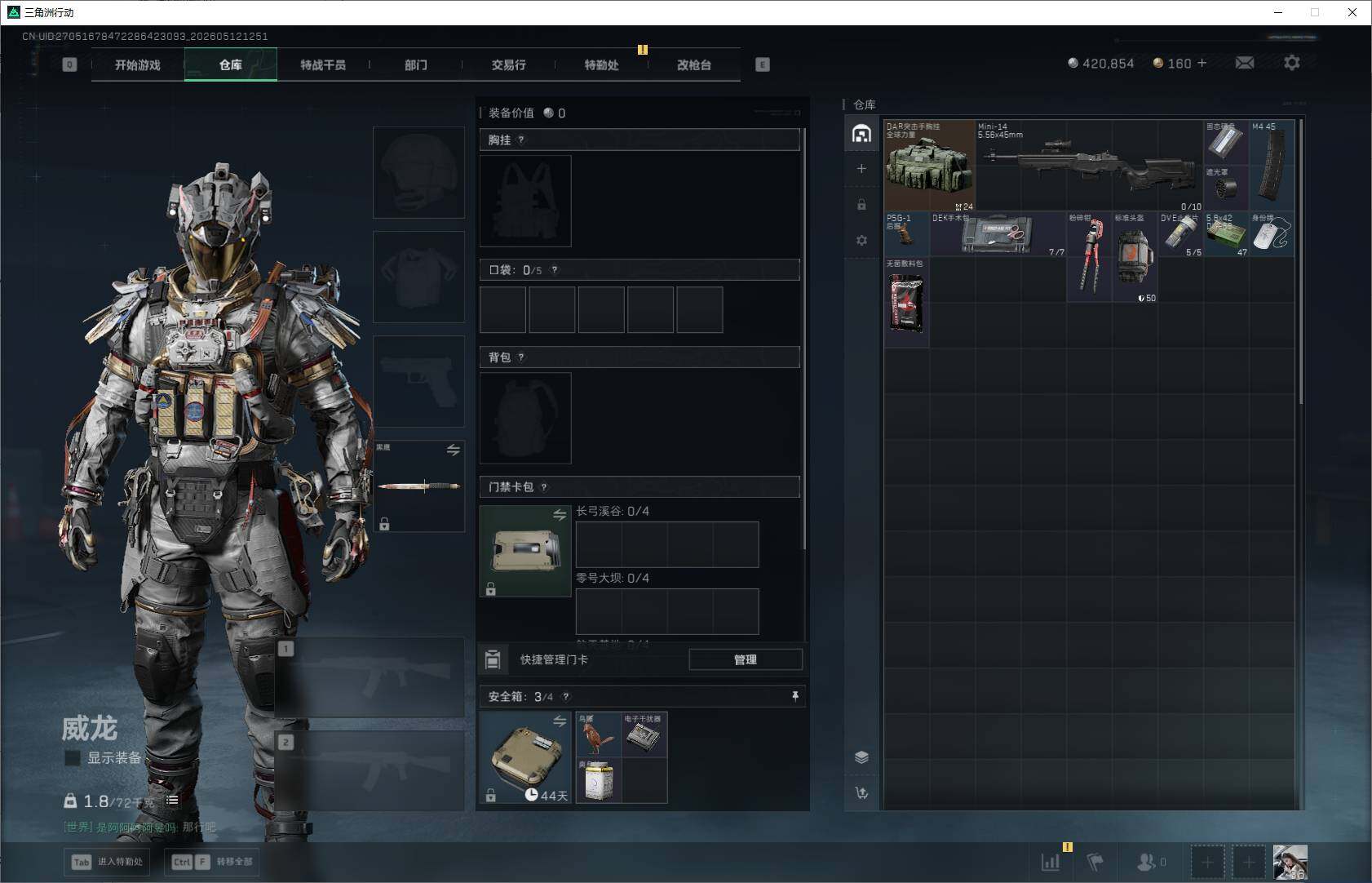Show help for 门禁卡包
Screen dimensions: 1372x883
pyautogui.click(x=544, y=487)
